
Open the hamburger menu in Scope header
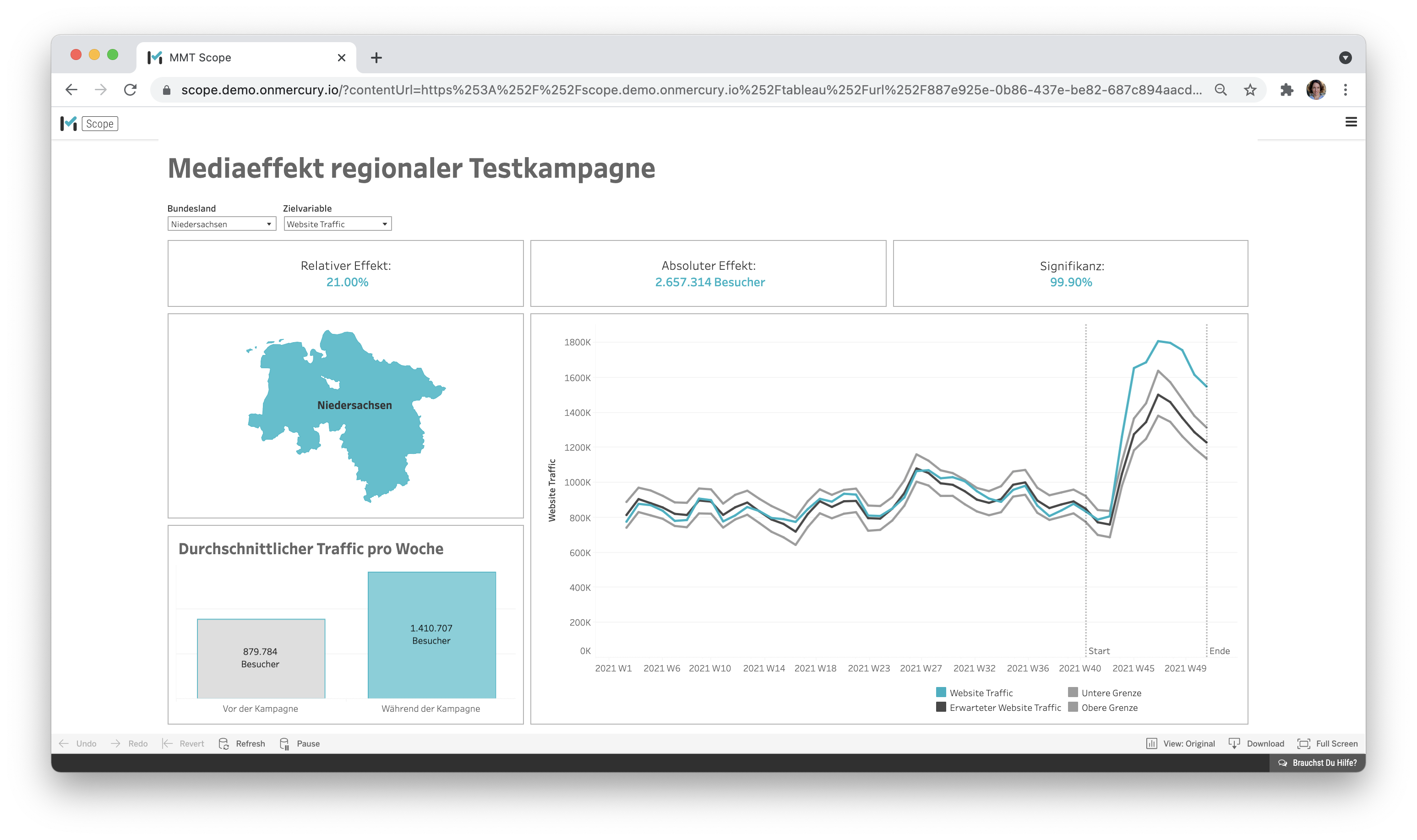1351,122
